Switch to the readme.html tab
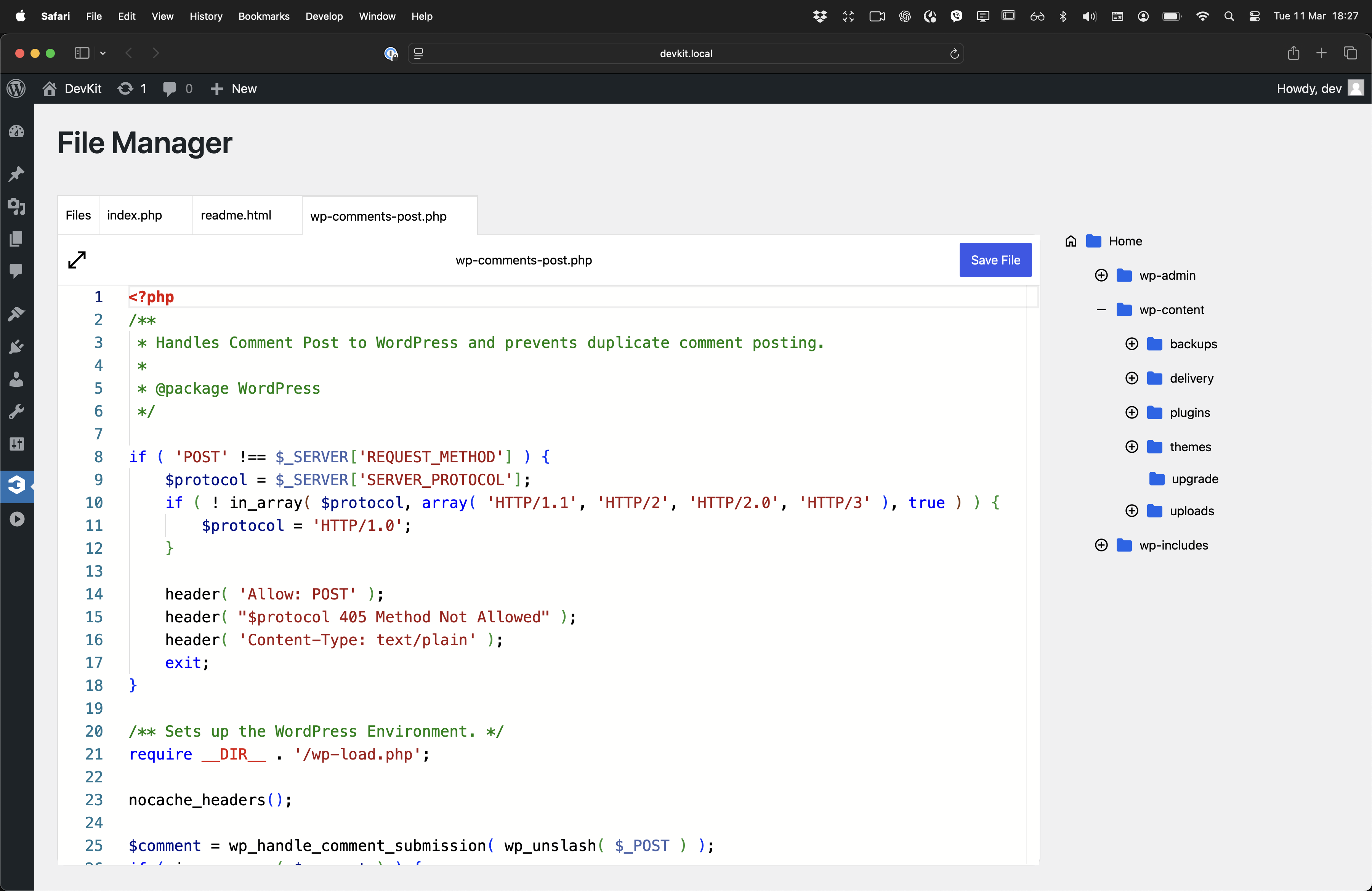The image size is (1372, 891). click(236, 215)
